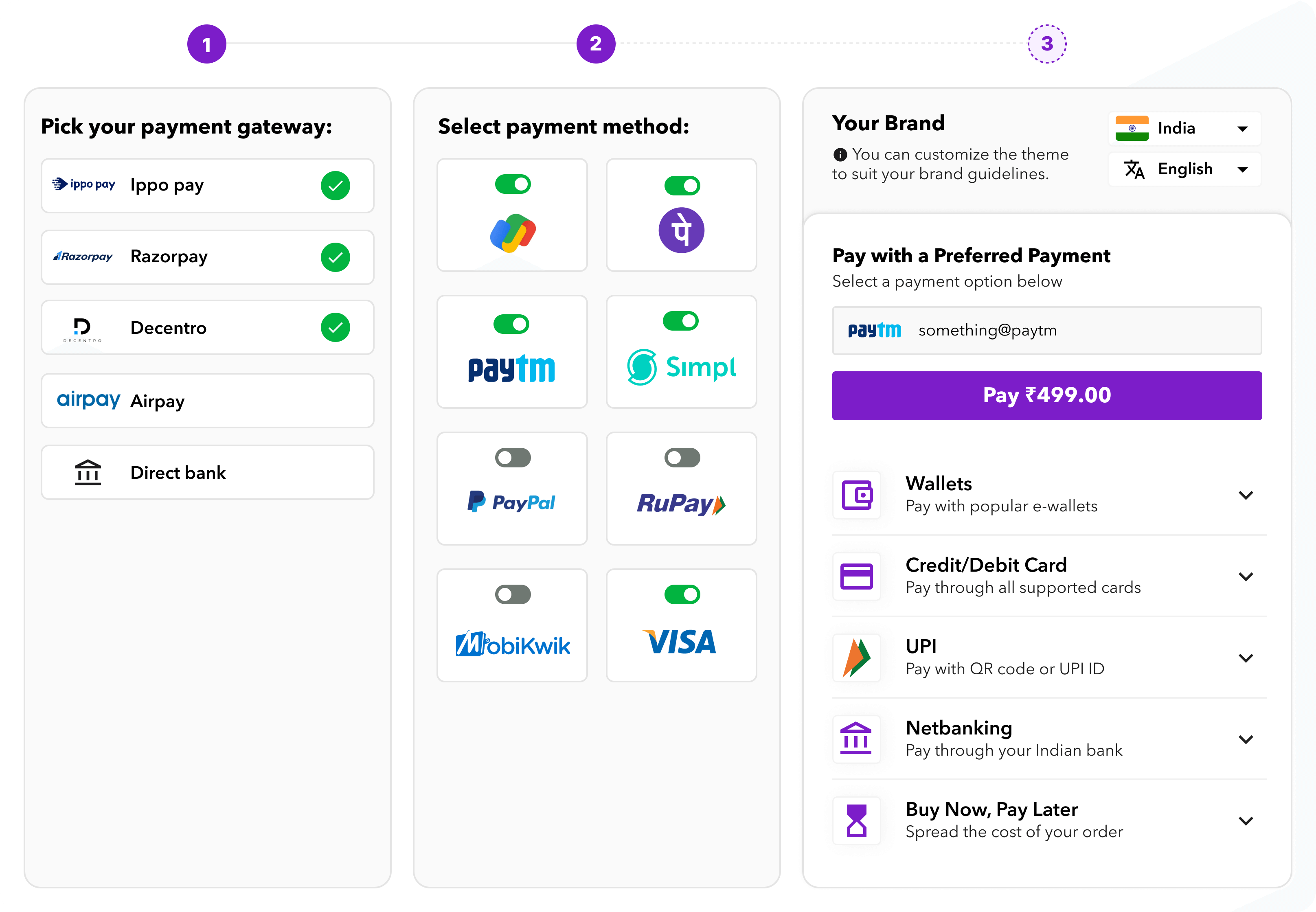
Task: Click the info icon near theme note
Action: (x=840, y=154)
